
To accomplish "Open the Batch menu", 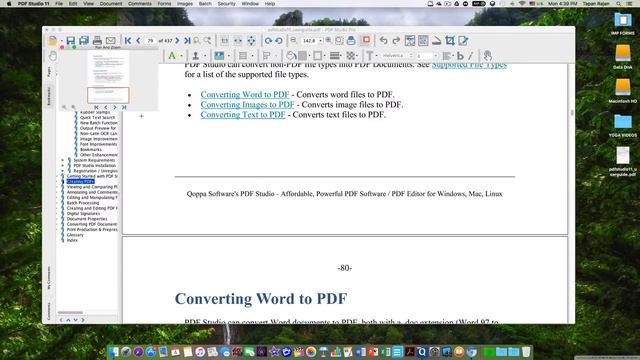I will tap(205, 4).
